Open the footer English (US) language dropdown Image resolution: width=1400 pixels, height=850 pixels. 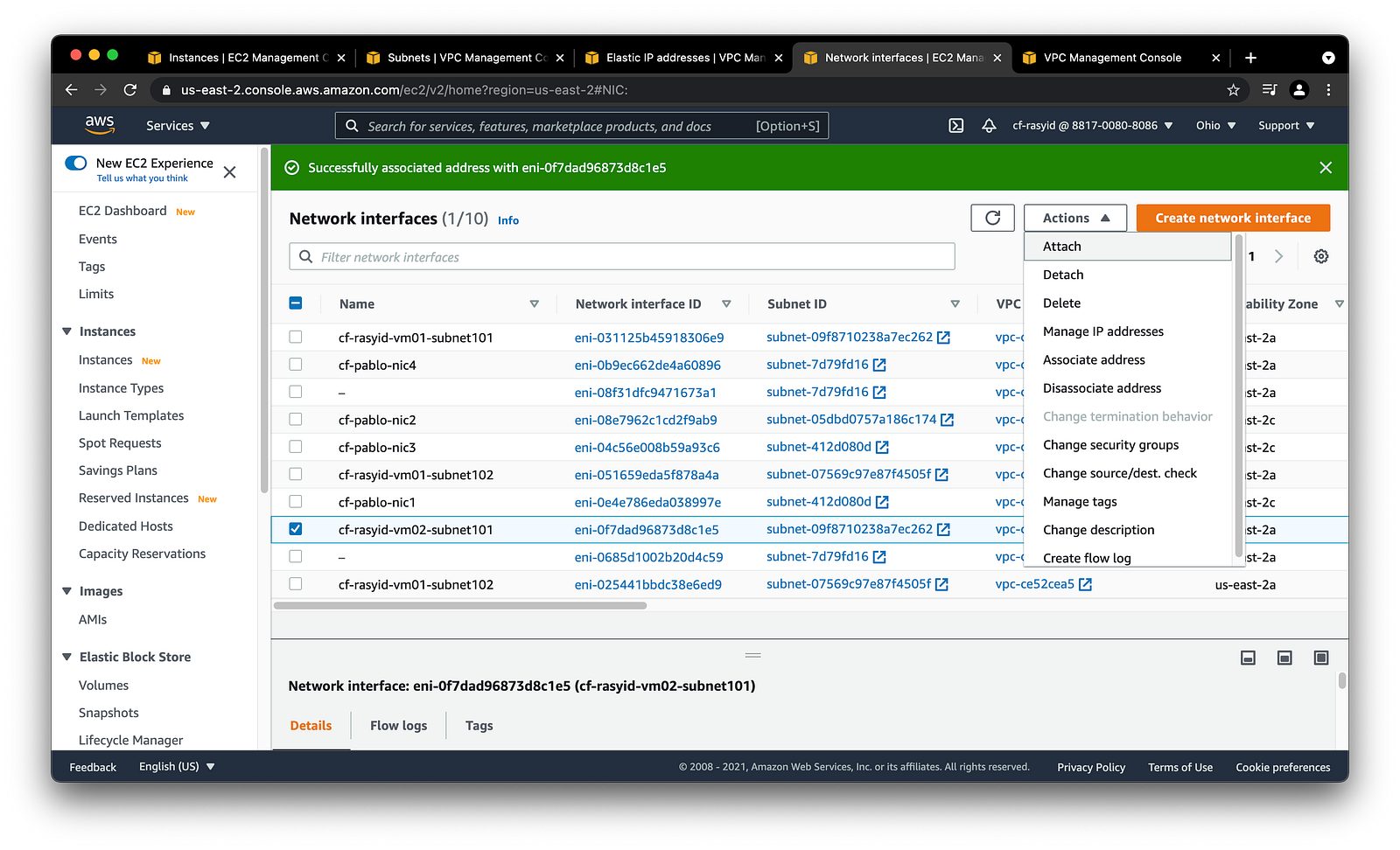click(177, 767)
